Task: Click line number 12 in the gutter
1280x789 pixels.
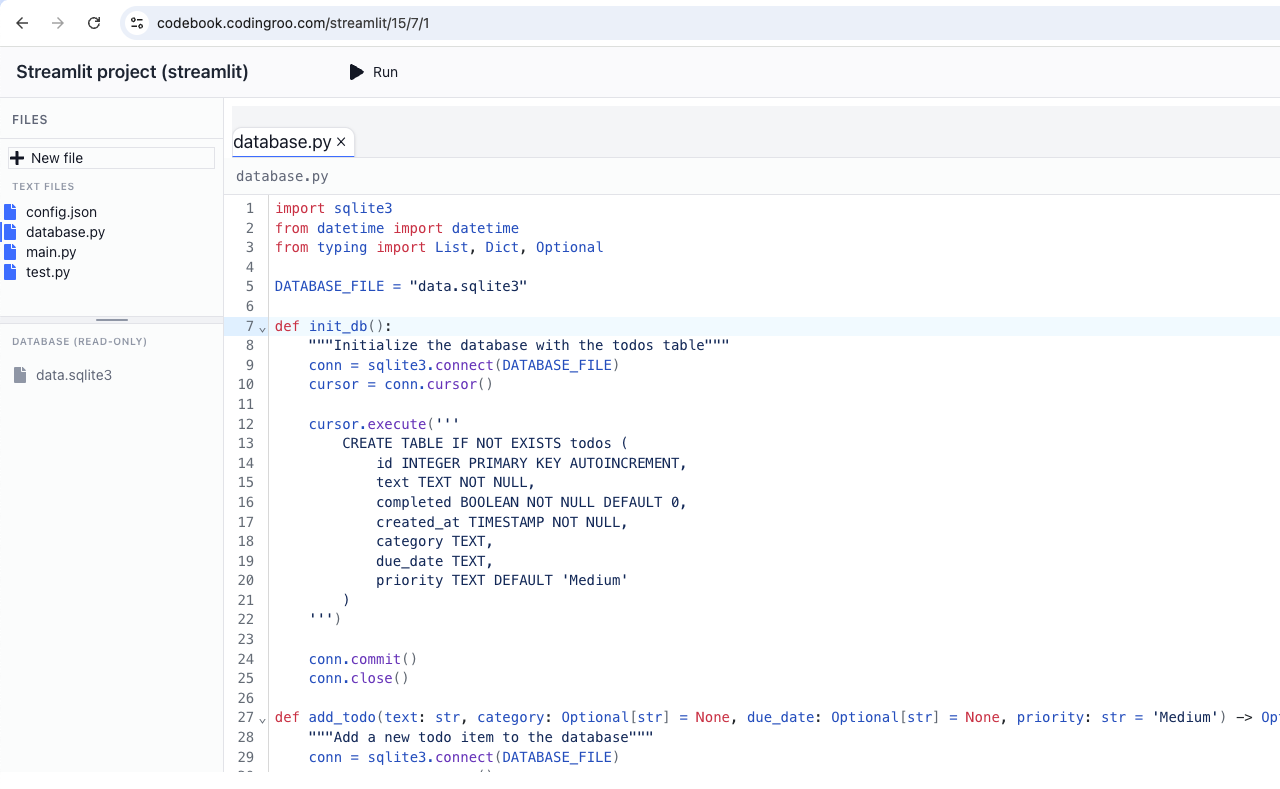Action: point(246,424)
